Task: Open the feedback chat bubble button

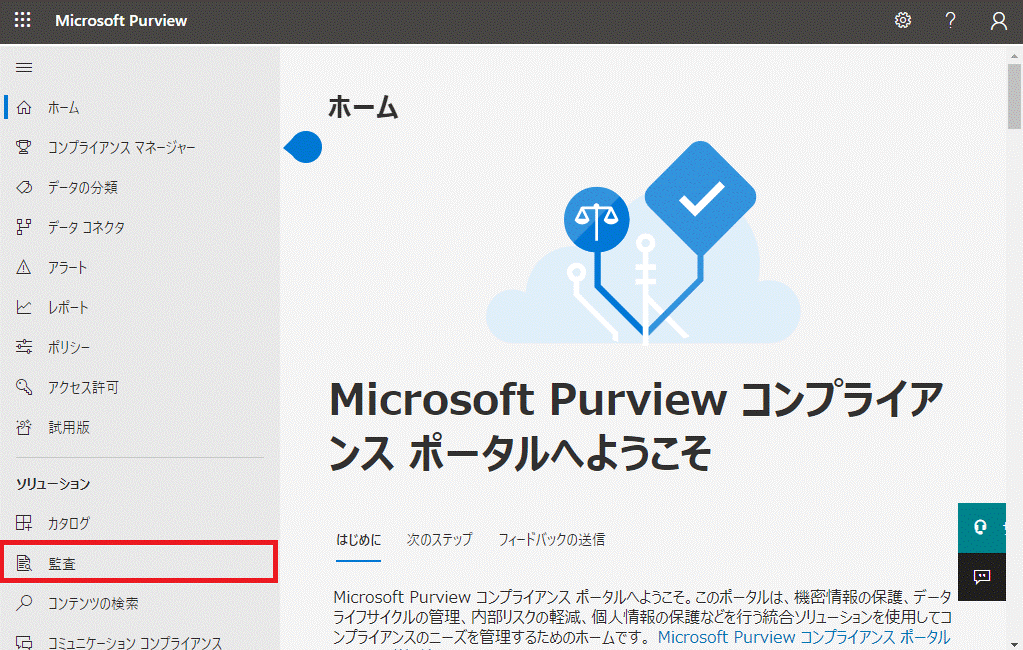Action: click(x=981, y=577)
